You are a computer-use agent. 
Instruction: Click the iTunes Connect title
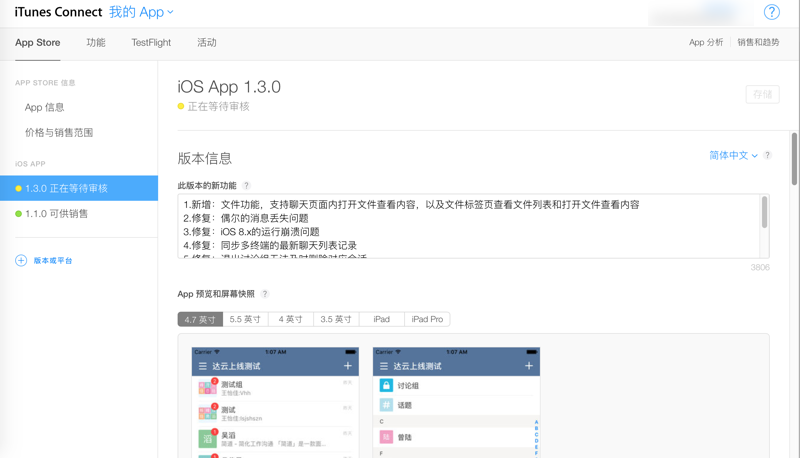point(58,12)
